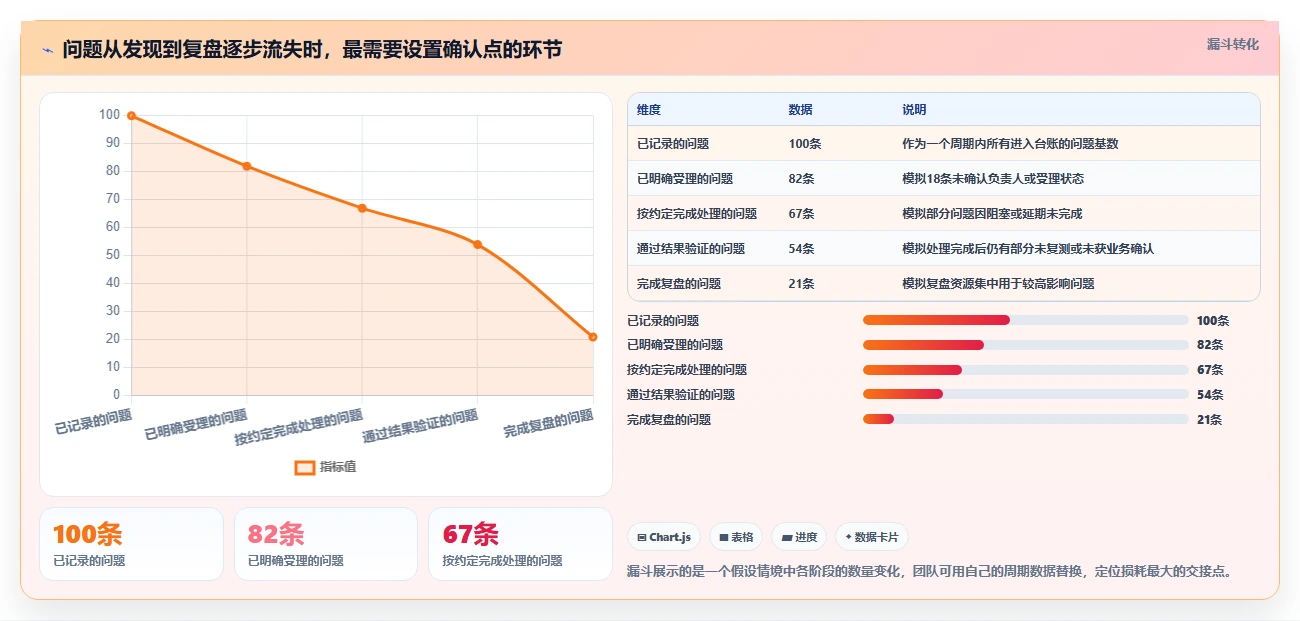The image size is (1300, 621).
Task: Click the 维度 column header
Action: coord(649,110)
